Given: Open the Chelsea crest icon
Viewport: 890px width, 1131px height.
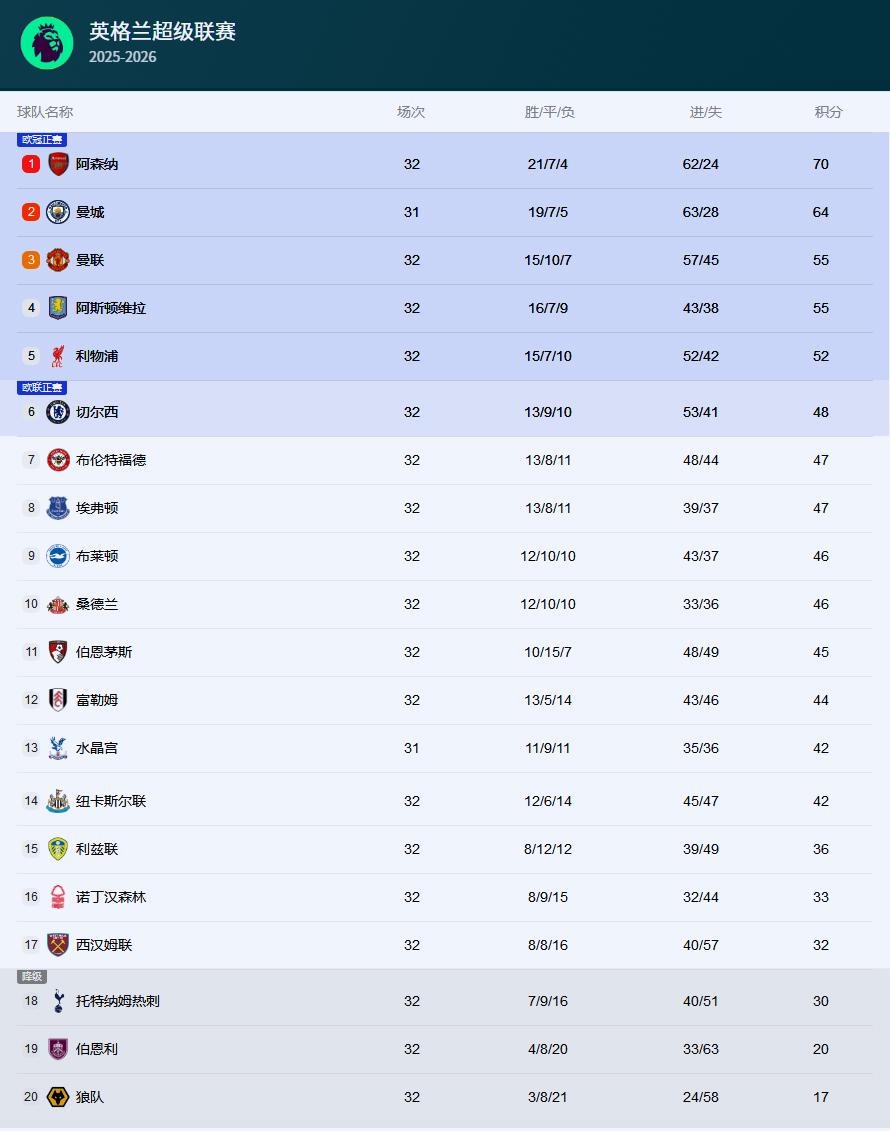Looking at the screenshot, I should click(x=58, y=412).
